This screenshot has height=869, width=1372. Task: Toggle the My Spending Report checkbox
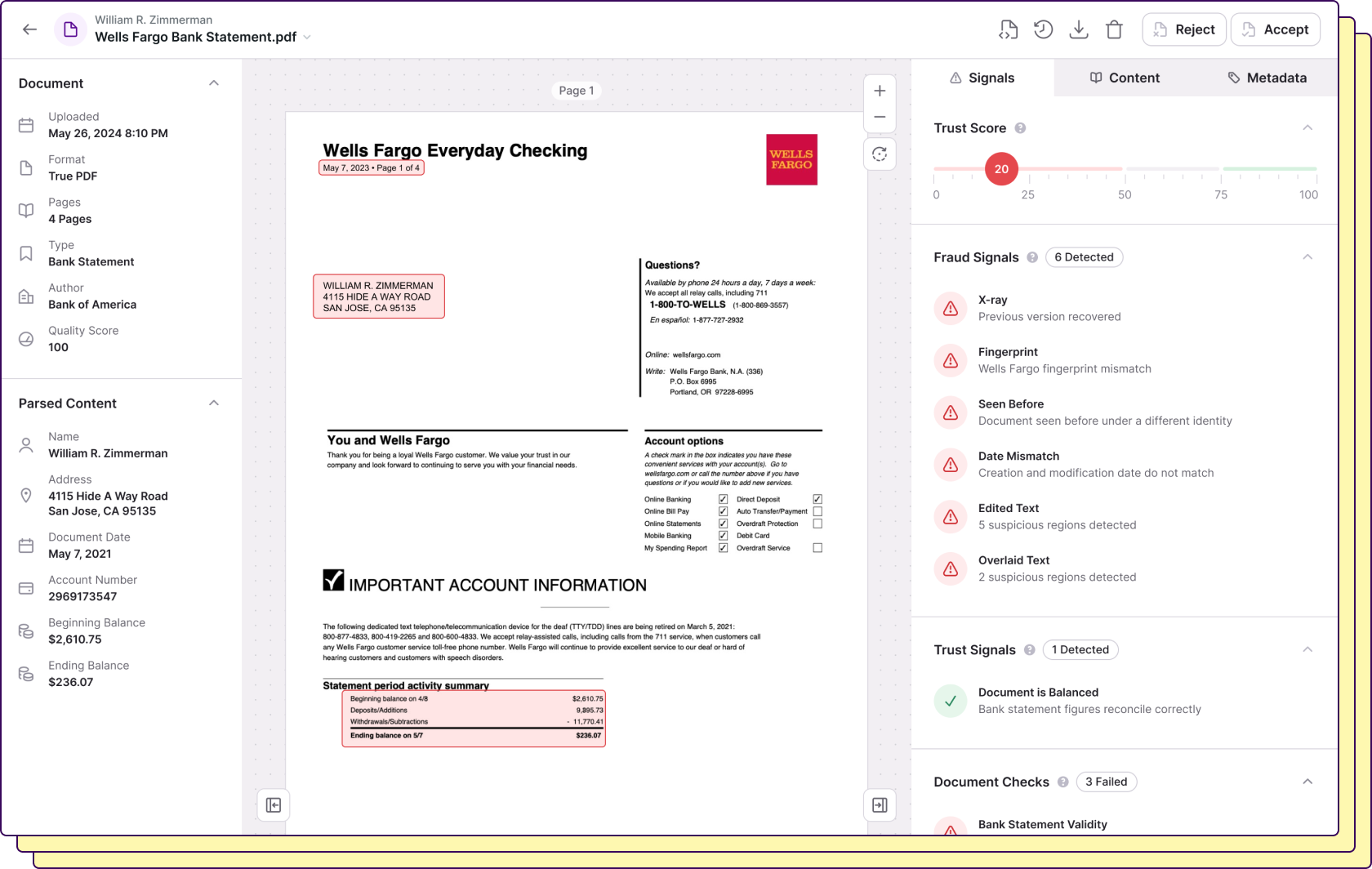723,548
